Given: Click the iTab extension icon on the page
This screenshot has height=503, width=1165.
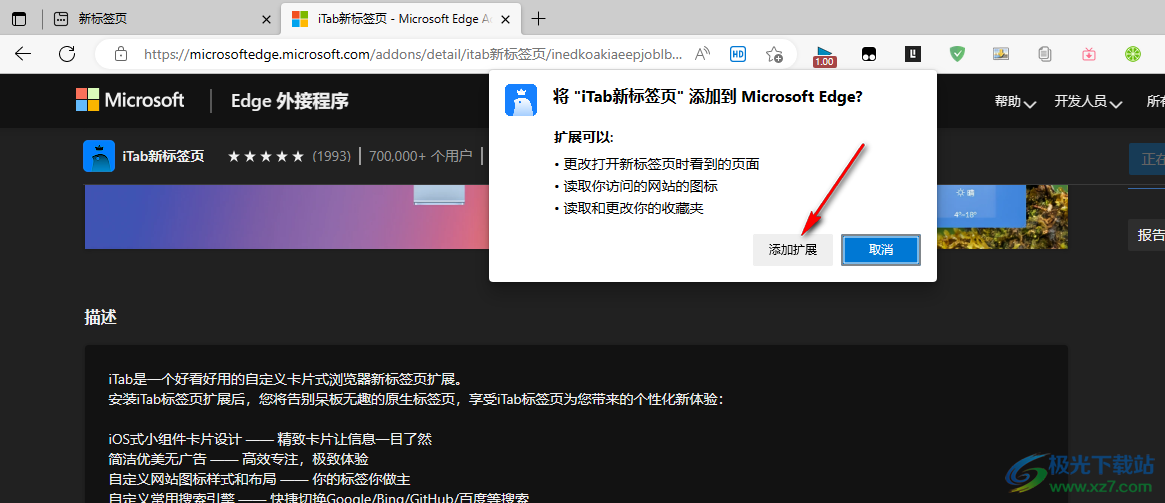Looking at the screenshot, I should tap(99, 156).
